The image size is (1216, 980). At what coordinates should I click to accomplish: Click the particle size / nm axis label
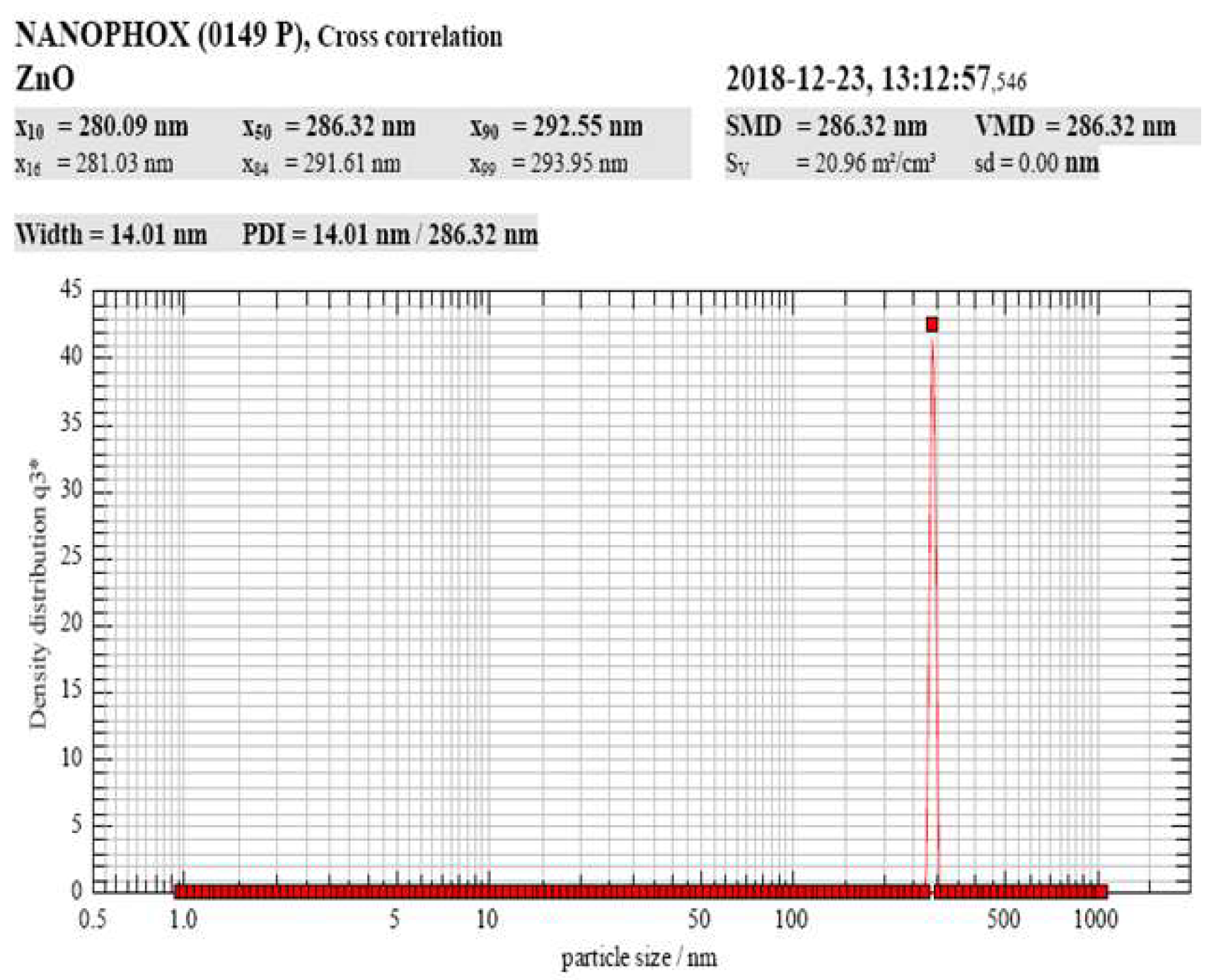pos(638,957)
